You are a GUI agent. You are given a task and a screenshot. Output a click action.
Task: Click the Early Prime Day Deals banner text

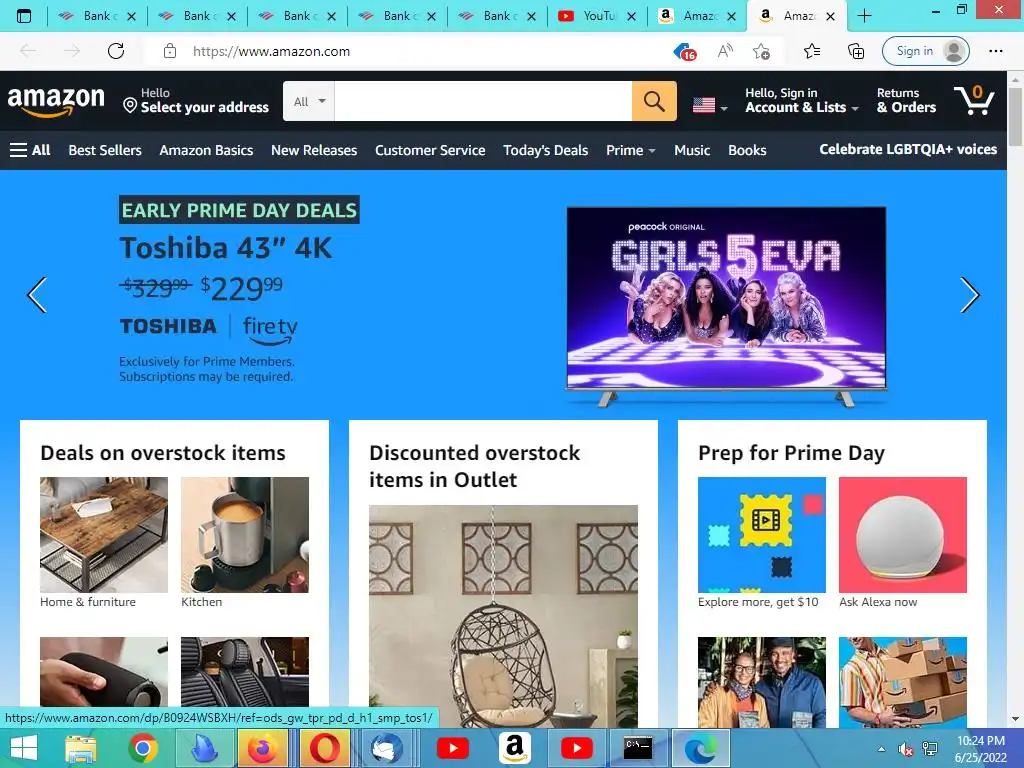[239, 210]
